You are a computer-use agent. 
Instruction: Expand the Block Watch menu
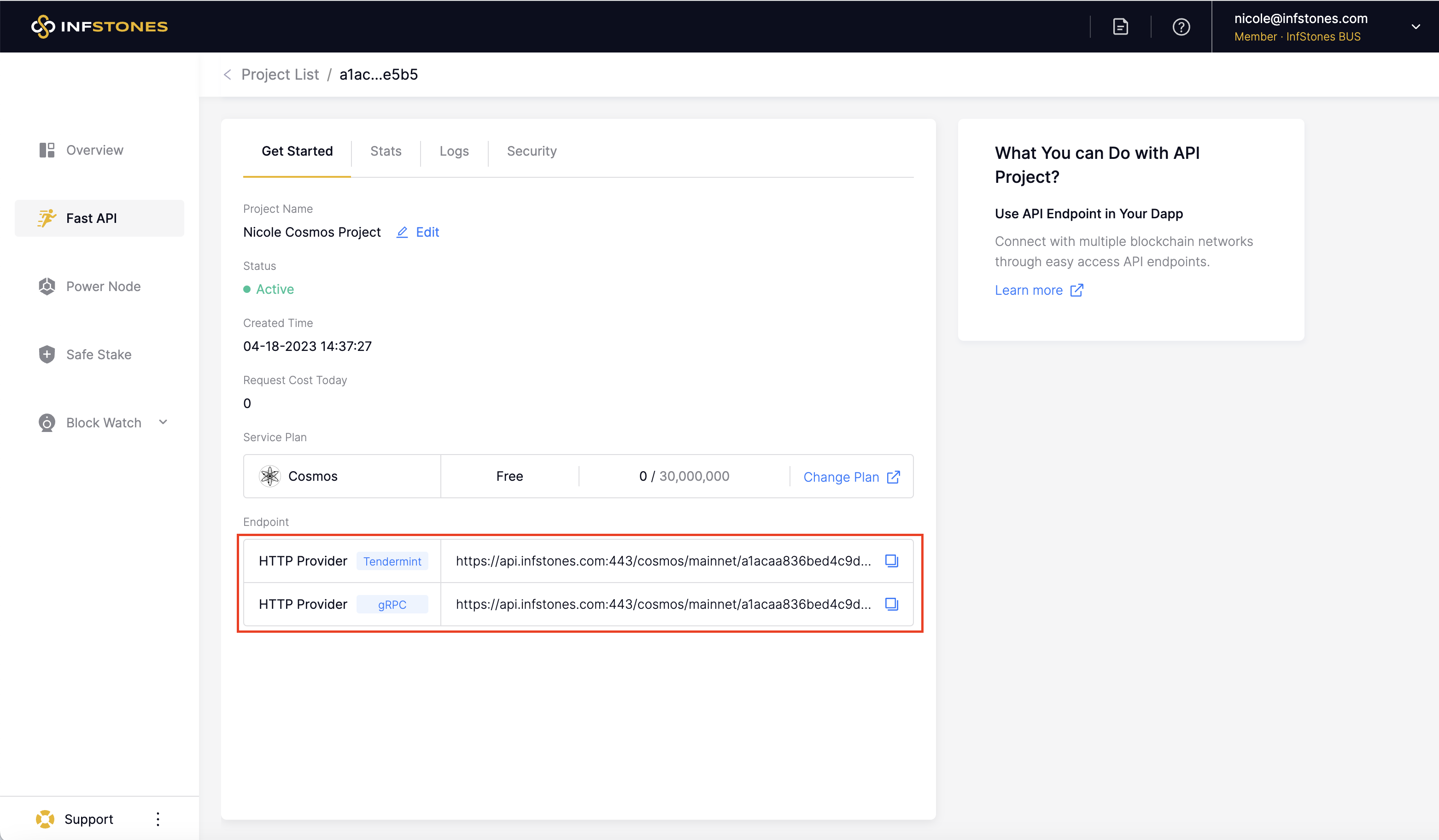(x=163, y=422)
